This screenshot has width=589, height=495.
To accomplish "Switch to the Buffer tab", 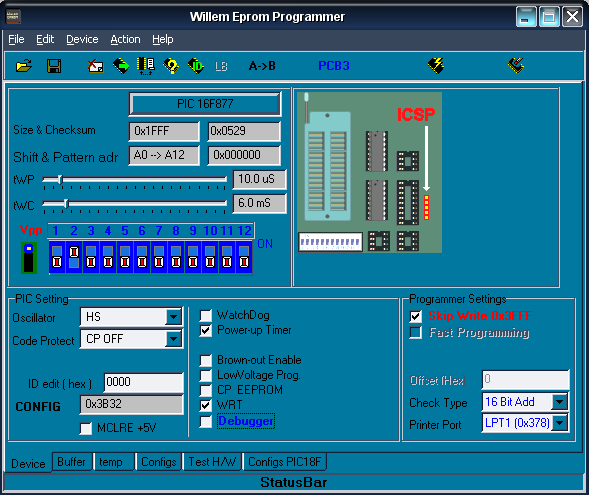I will coord(71,462).
